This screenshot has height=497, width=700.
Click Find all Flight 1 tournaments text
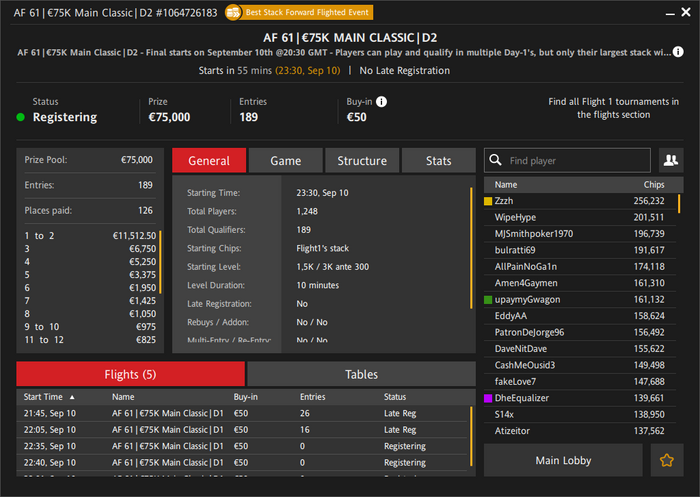pyautogui.click(x=613, y=108)
